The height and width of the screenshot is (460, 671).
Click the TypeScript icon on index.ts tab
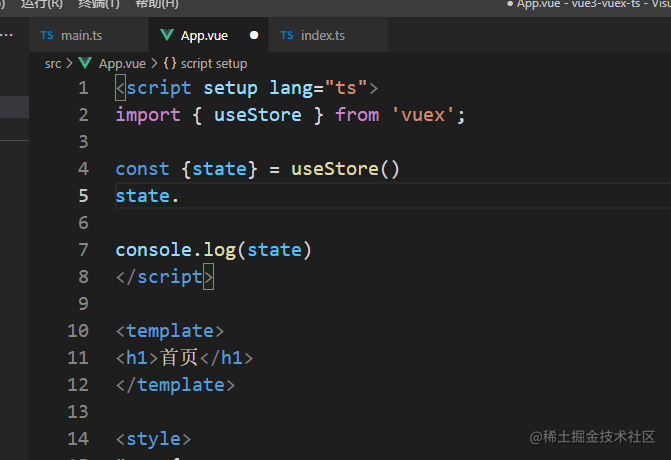pyautogui.click(x=287, y=35)
